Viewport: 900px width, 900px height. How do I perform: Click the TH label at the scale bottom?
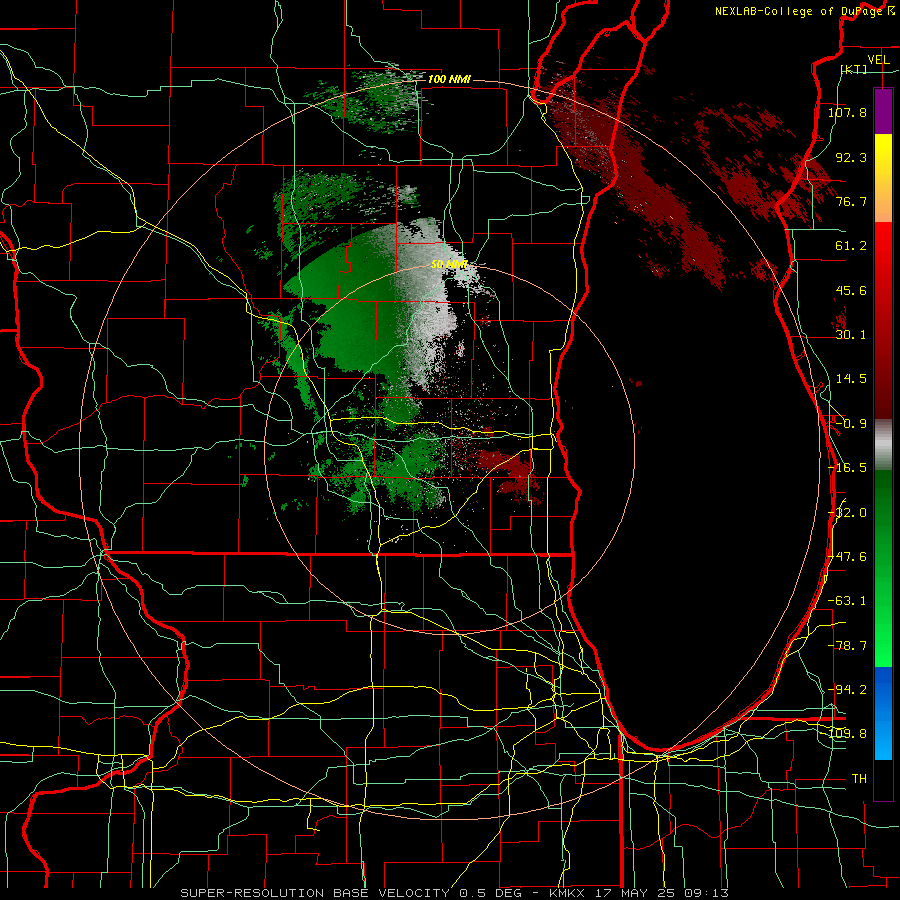[x=859, y=779]
